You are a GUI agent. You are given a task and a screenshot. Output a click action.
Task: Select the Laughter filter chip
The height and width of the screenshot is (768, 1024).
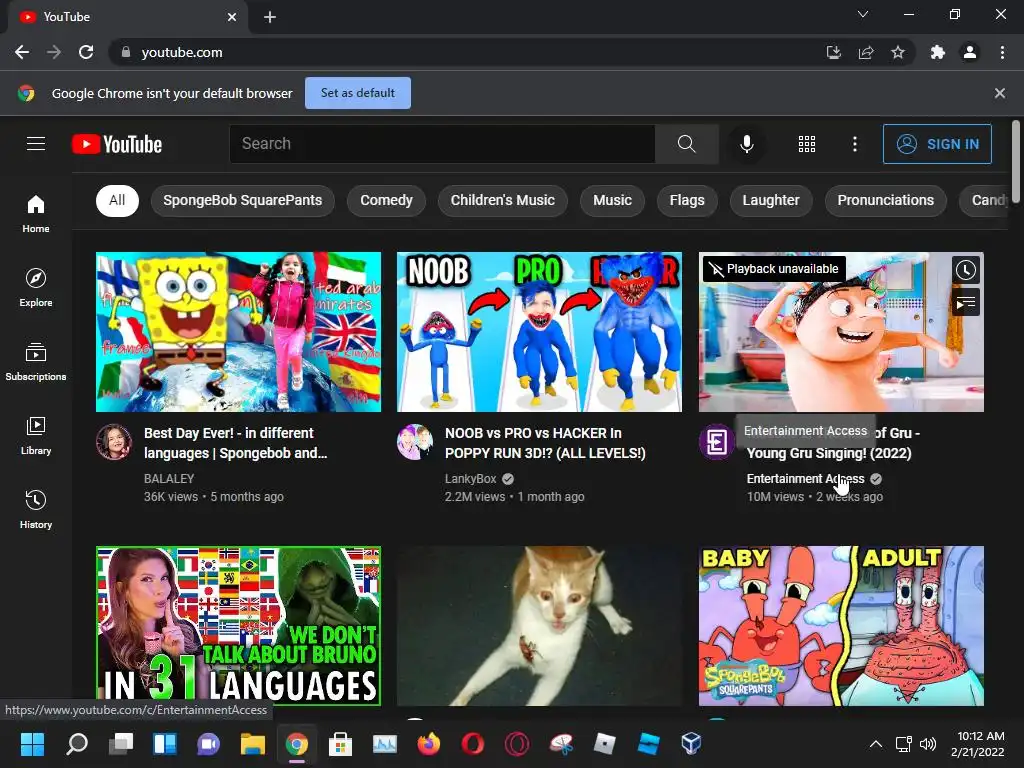pyautogui.click(x=771, y=200)
